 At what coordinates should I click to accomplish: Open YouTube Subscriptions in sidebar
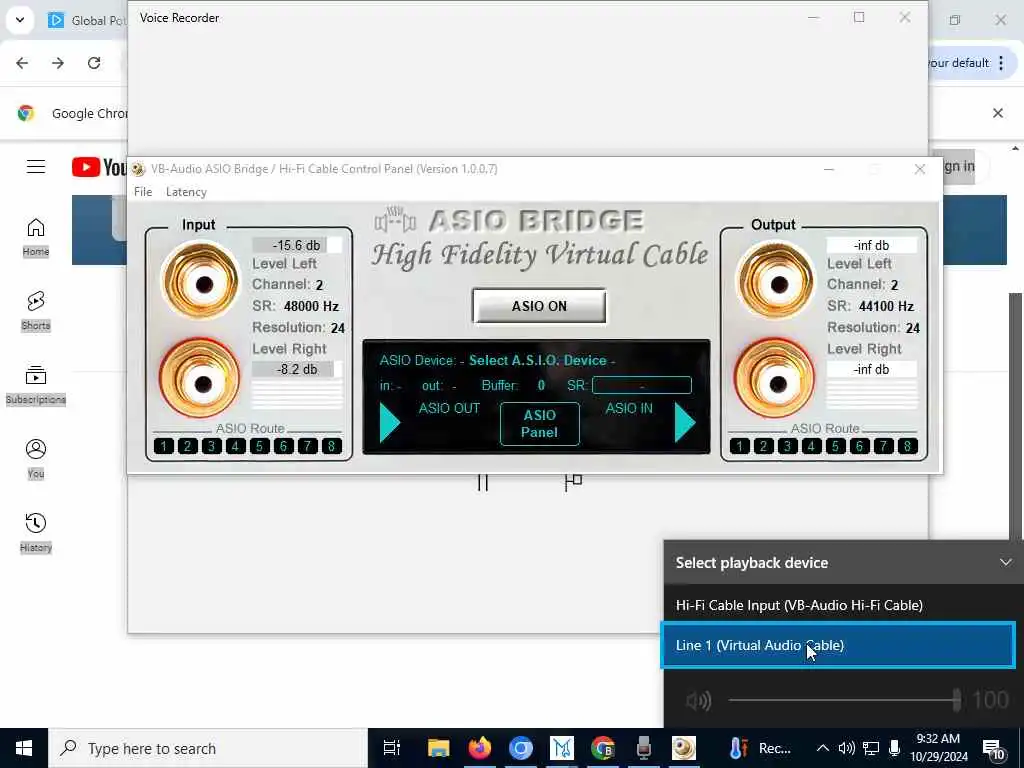coord(36,385)
